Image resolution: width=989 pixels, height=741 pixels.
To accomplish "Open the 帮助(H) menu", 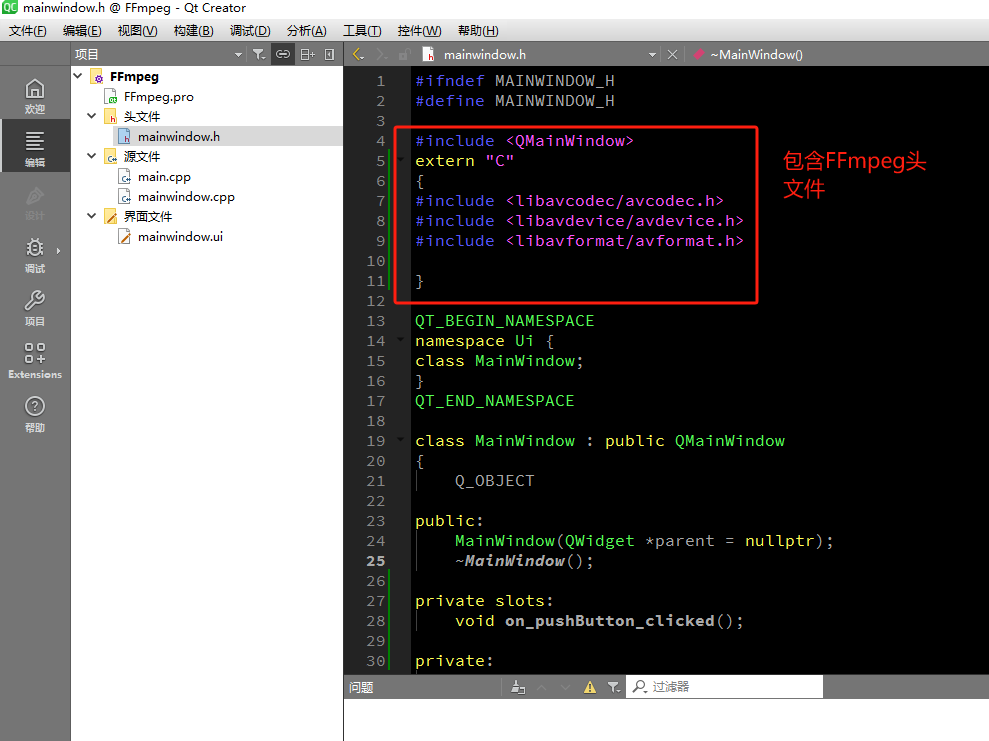I will 477,31.
